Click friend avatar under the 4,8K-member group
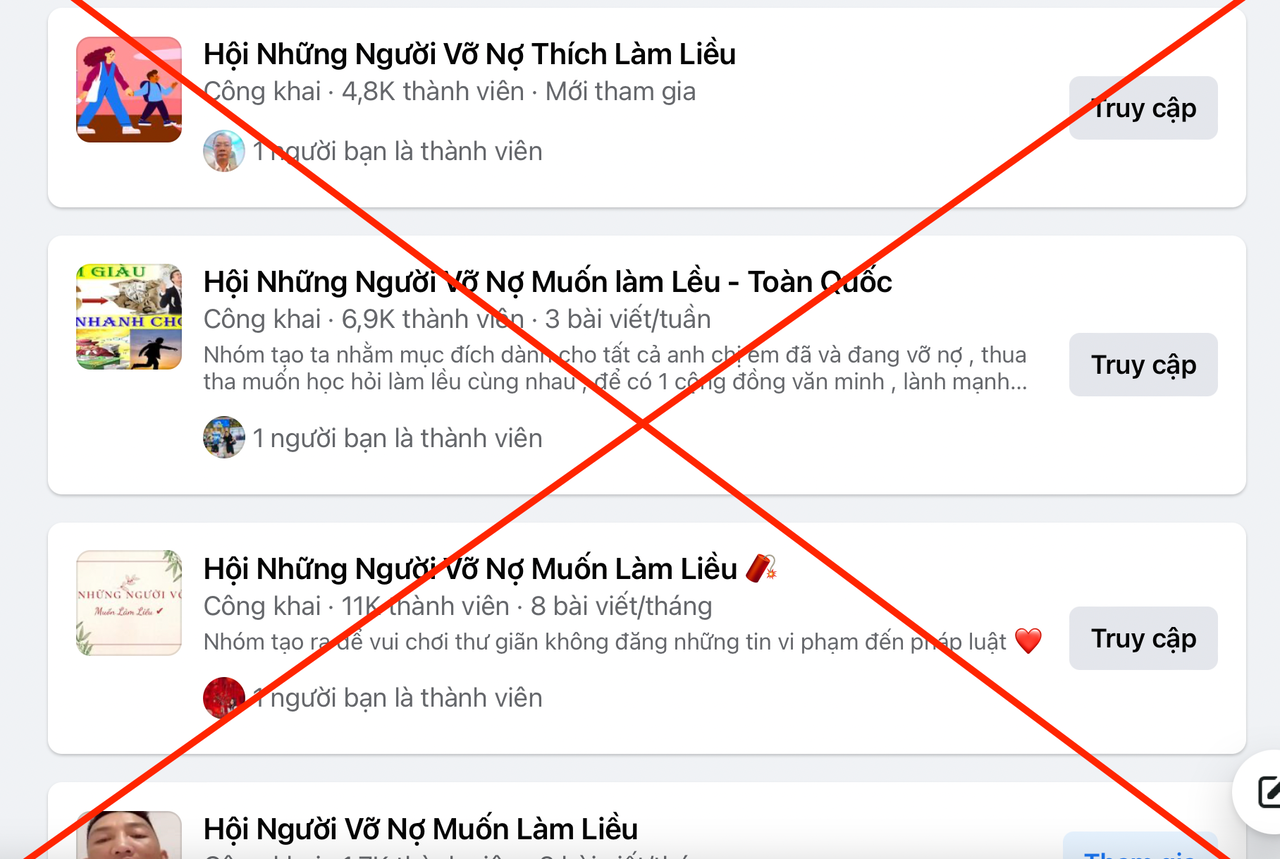Viewport: 1280px width, 859px height. pos(224,151)
